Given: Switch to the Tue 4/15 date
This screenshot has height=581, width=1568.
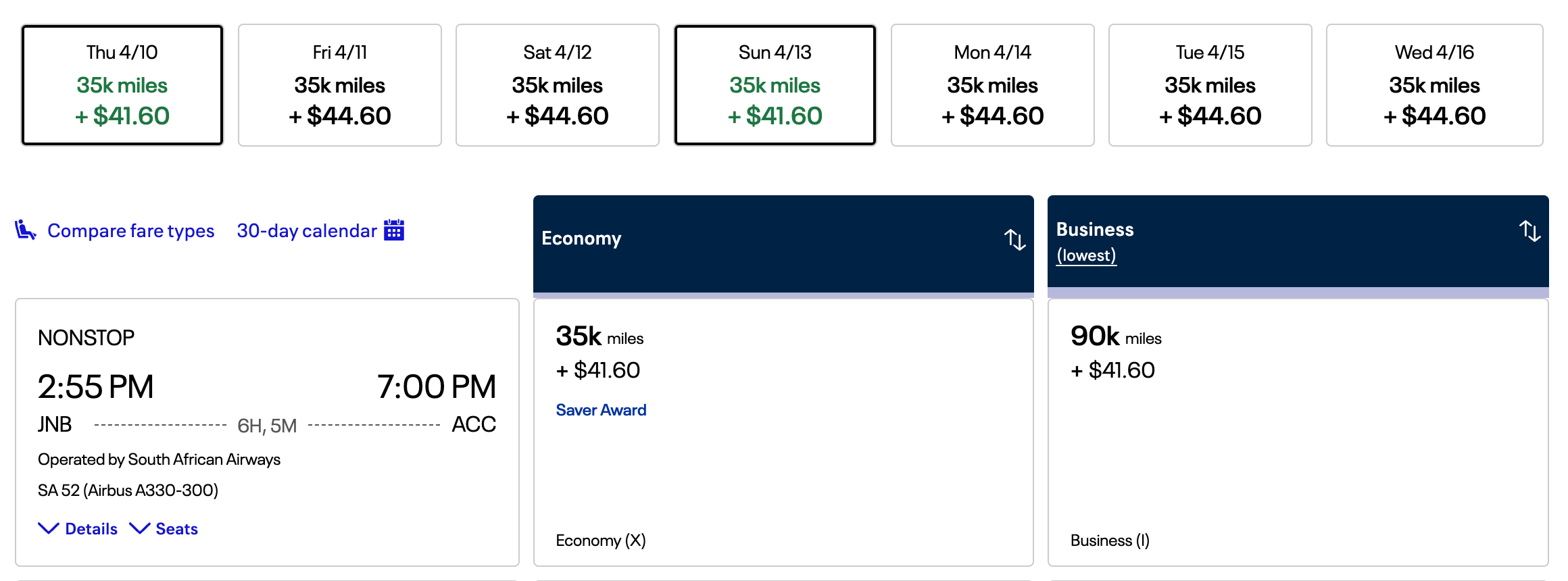Looking at the screenshot, I should [x=1210, y=84].
